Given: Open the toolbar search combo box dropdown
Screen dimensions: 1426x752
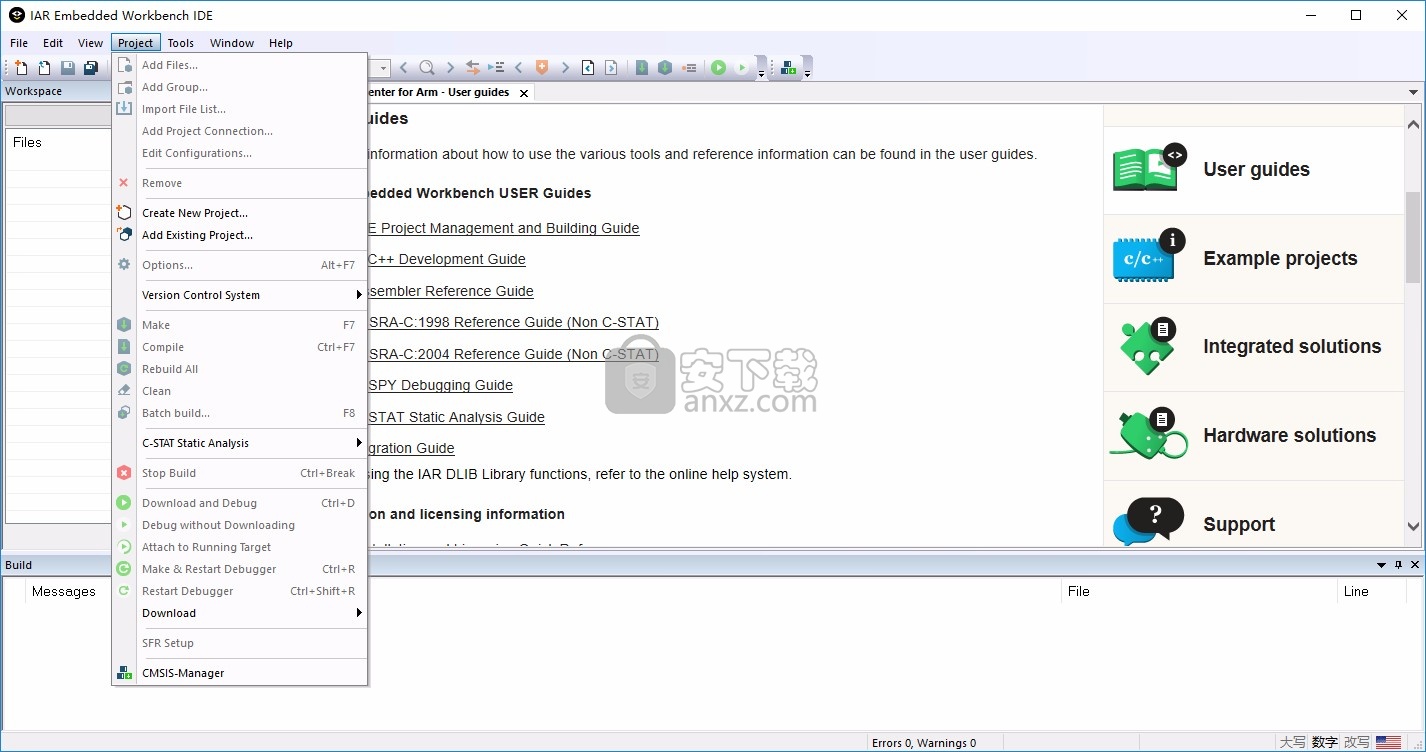Looking at the screenshot, I should click(x=384, y=68).
